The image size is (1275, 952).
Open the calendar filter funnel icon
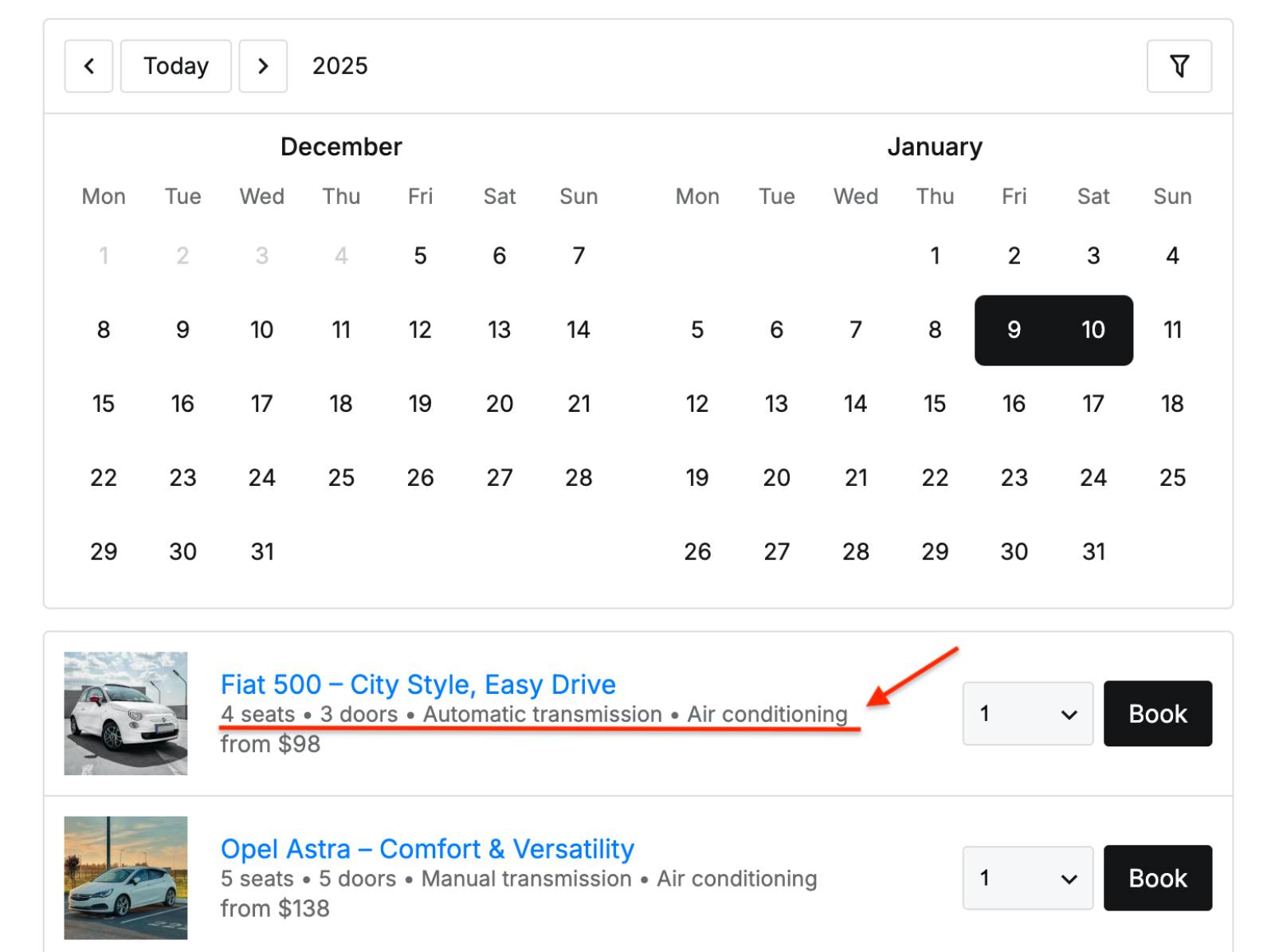point(1179,66)
